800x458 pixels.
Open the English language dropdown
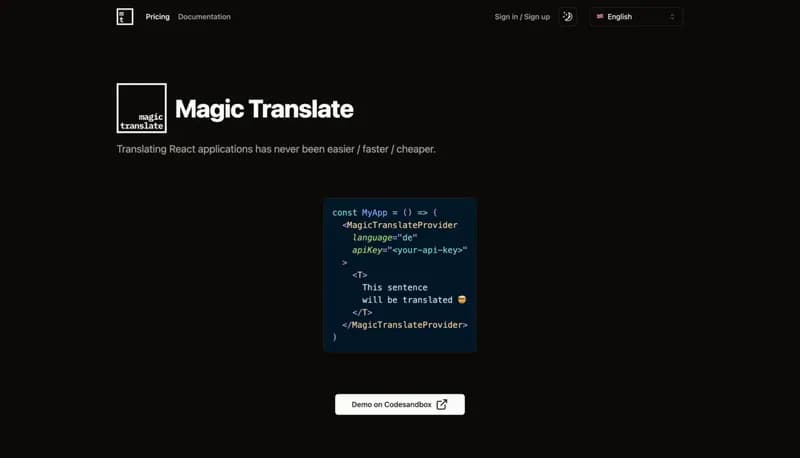635,17
